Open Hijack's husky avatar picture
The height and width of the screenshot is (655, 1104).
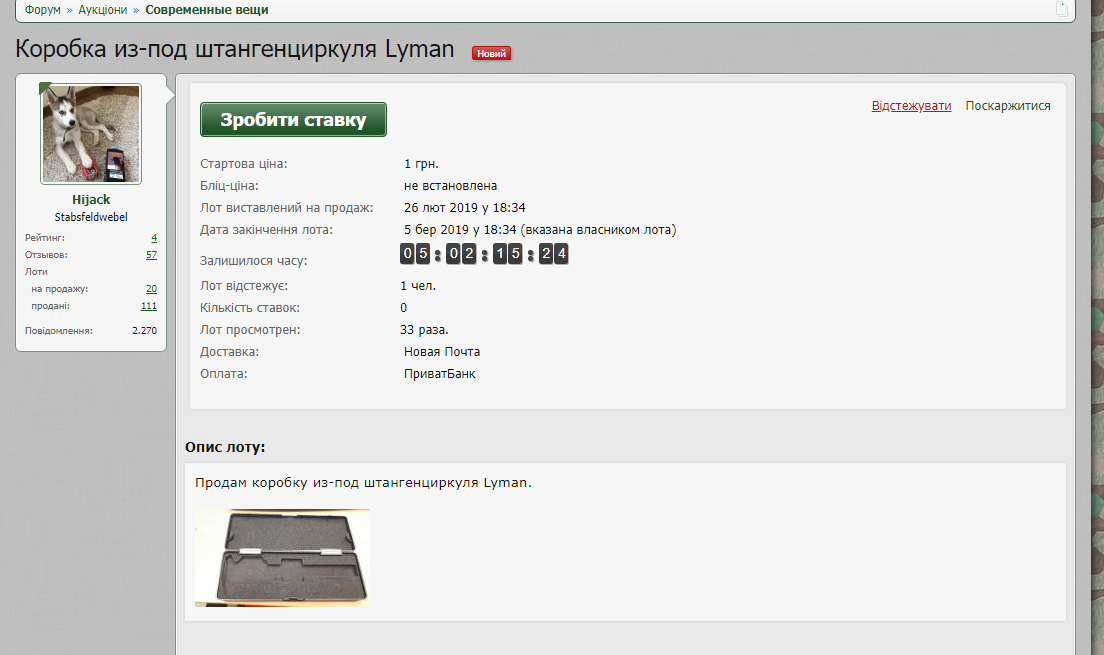click(x=91, y=134)
